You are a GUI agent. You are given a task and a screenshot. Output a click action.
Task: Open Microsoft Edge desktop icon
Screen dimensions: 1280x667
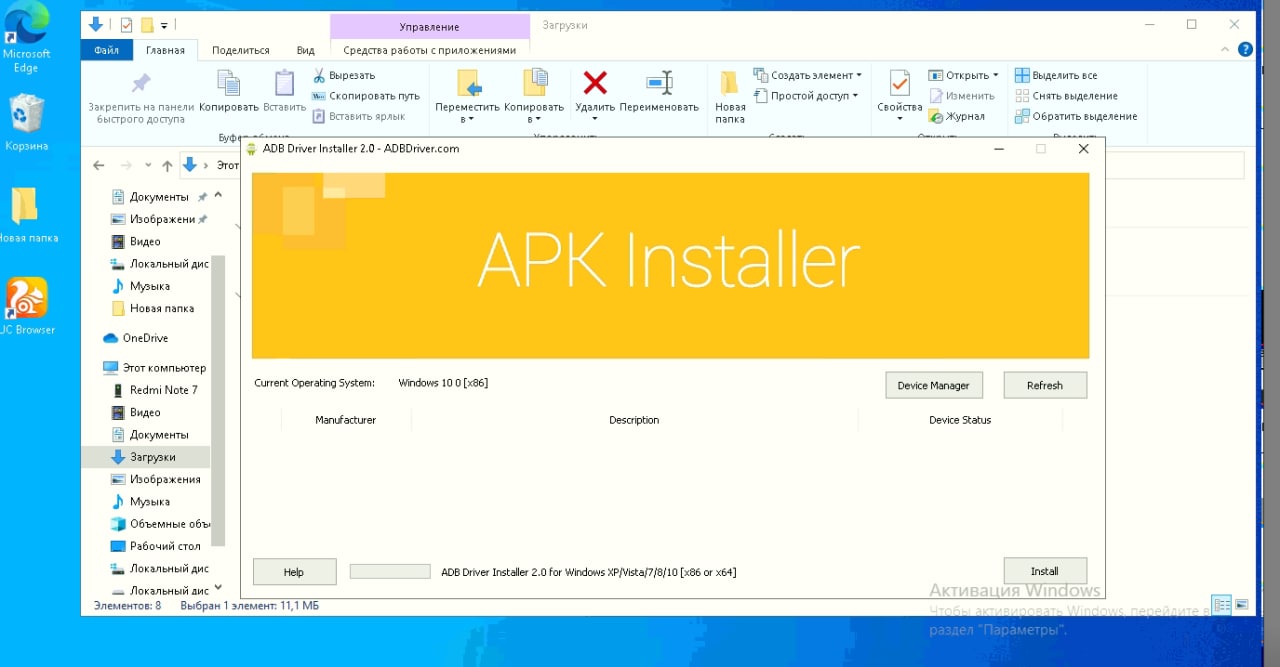26,39
